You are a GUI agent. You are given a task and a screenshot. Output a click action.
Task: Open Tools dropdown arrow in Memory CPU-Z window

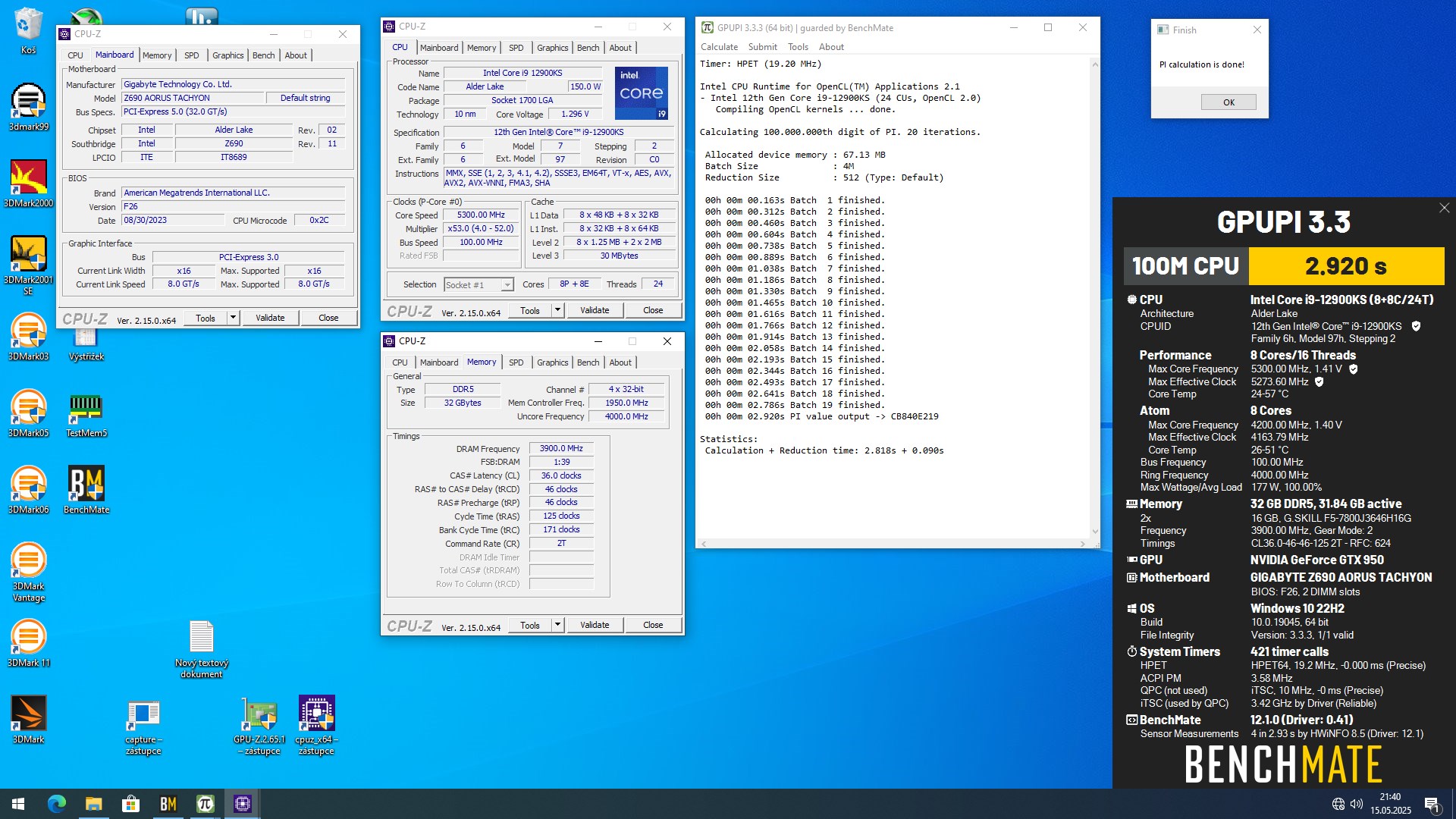pyautogui.click(x=557, y=625)
